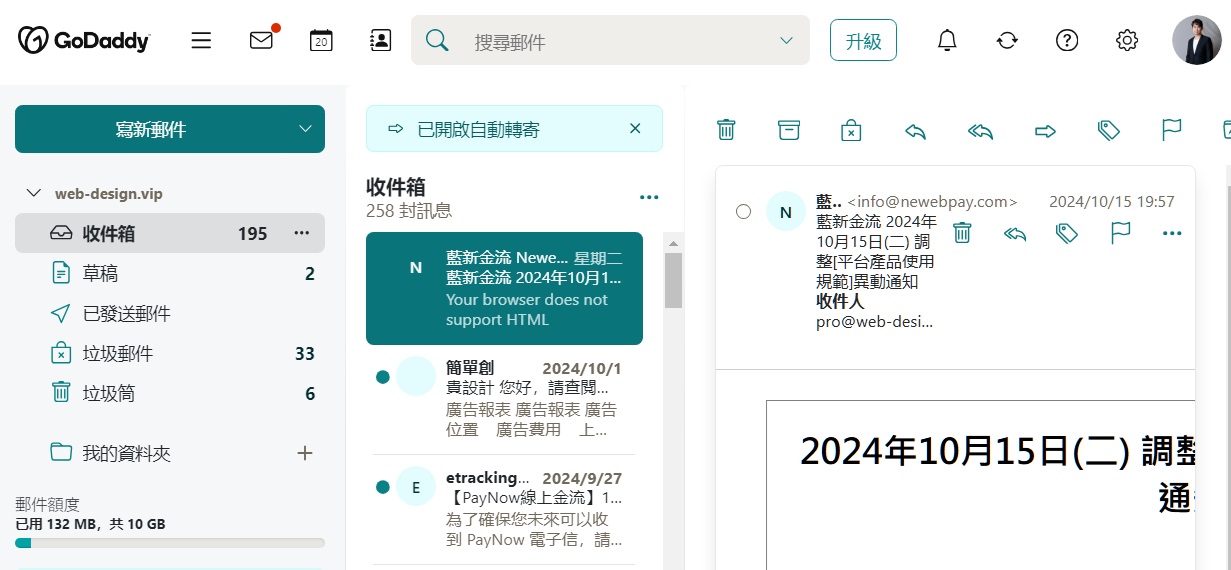The height and width of the screenshot is (570, 1231).
Task: Open the contacts icon in header
Action: (x=380, y=40)
